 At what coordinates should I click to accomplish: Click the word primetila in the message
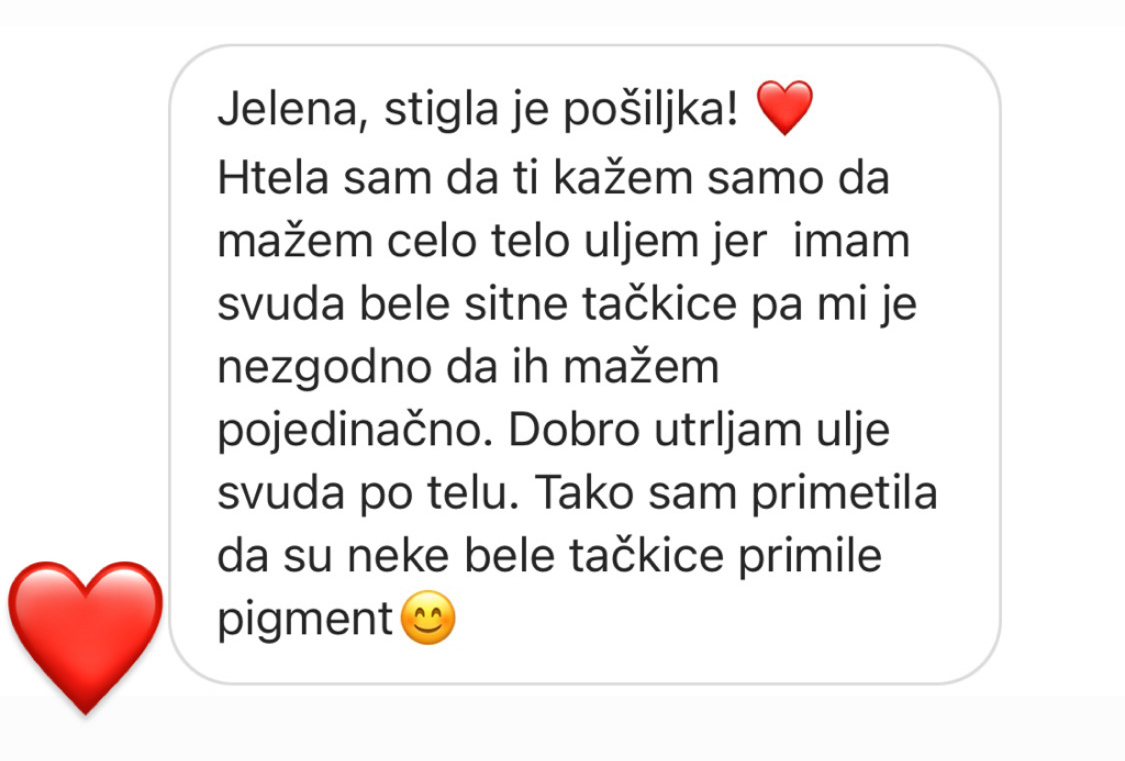[844, 493]
